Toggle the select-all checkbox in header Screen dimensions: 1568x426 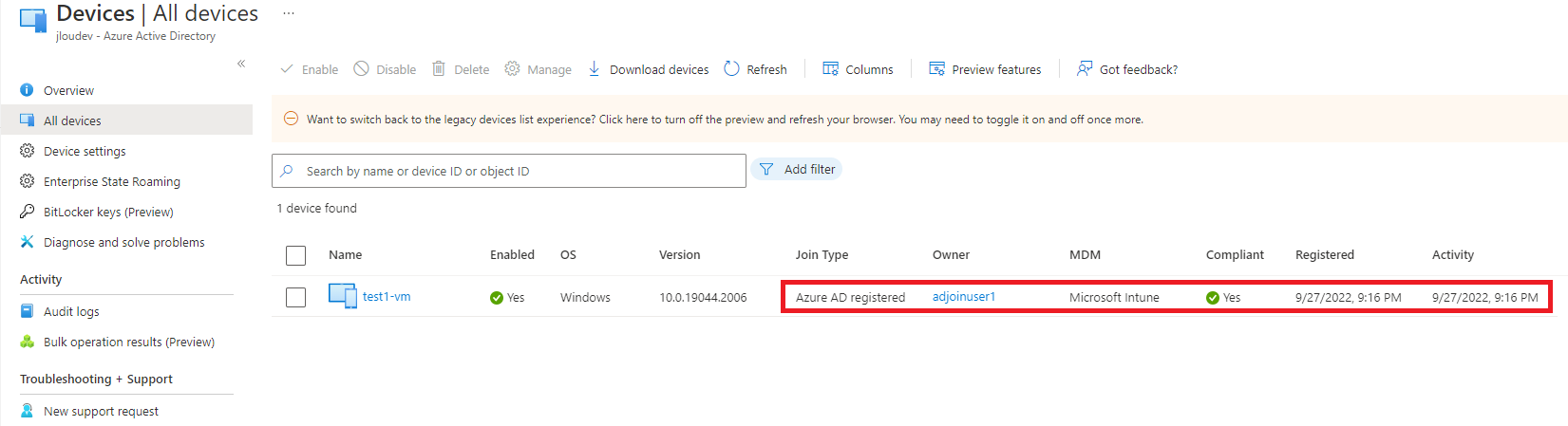pyautogui.click(x=296, y=255)
